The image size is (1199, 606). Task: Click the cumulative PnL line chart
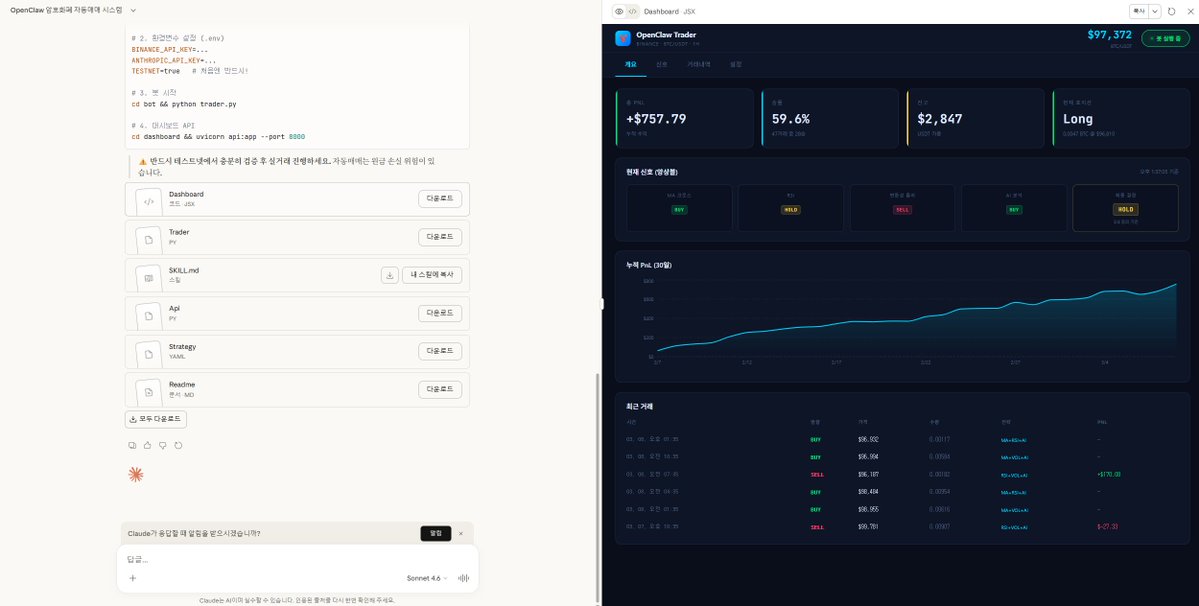tap(917, 317)
